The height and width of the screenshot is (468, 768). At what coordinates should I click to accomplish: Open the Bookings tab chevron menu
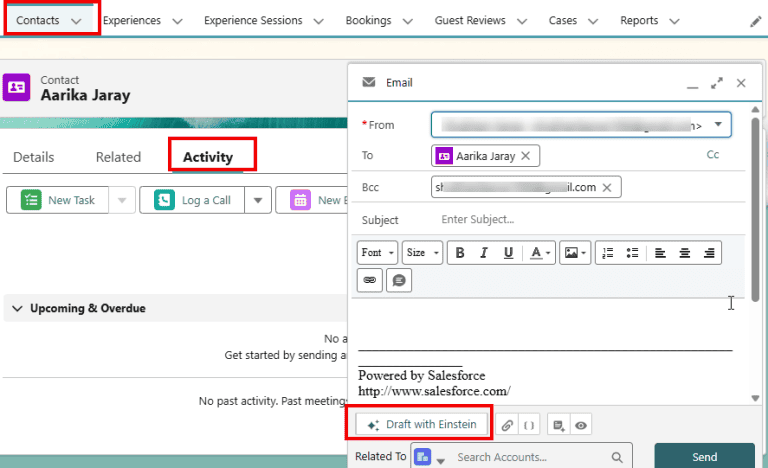tap(408, 21)
